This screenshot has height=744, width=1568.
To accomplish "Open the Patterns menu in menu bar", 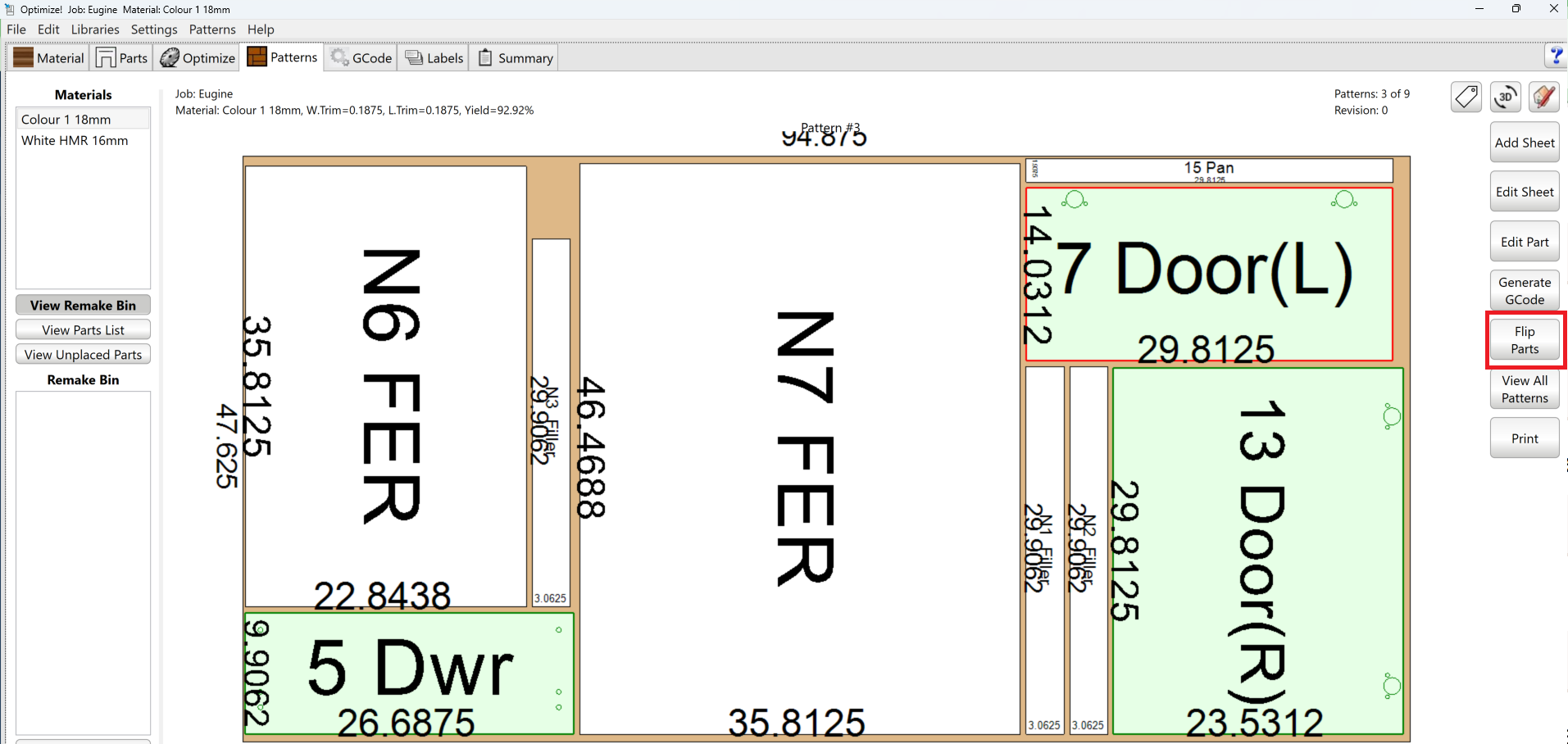I will pyautogui.click(x=212, y=29).
